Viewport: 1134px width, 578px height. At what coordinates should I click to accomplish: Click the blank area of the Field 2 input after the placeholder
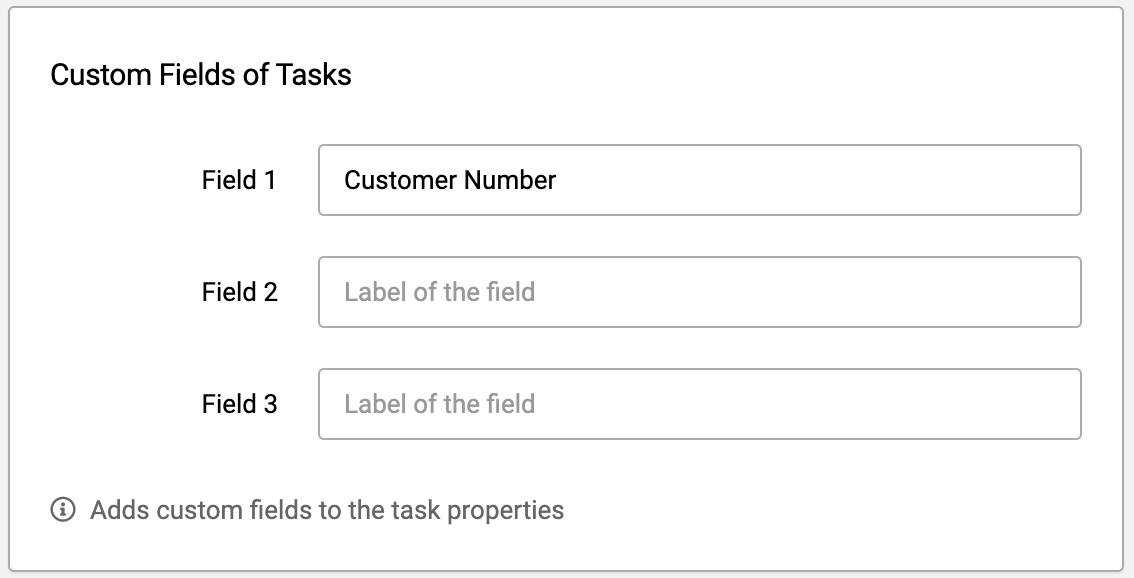(x=806, y=292)
